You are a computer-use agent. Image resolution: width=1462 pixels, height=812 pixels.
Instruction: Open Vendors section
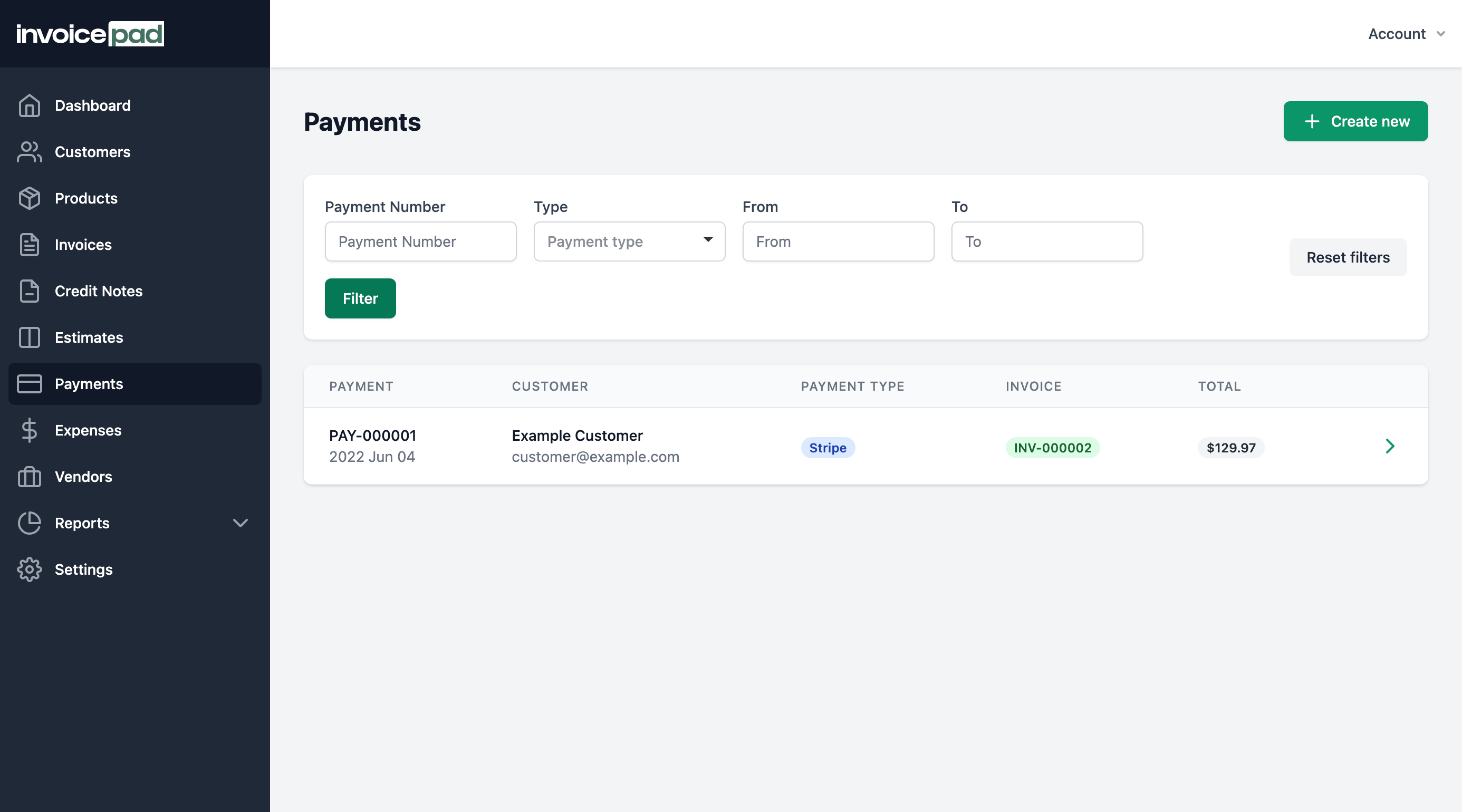(135, 477)
